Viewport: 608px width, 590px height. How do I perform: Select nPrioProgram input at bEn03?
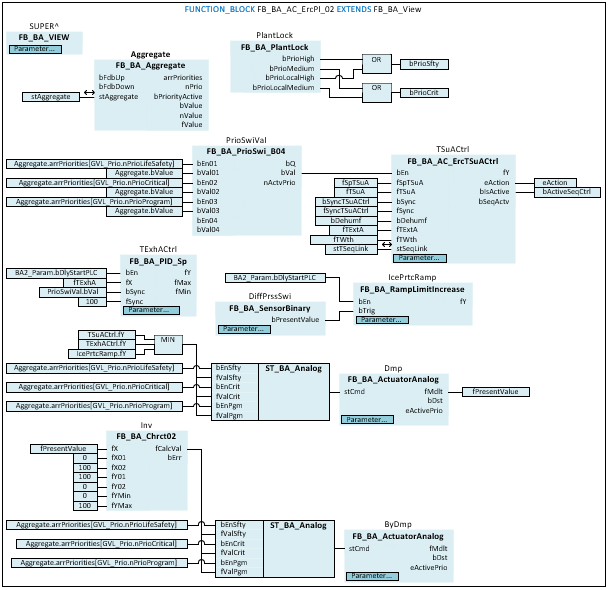[x=94, y=202]
